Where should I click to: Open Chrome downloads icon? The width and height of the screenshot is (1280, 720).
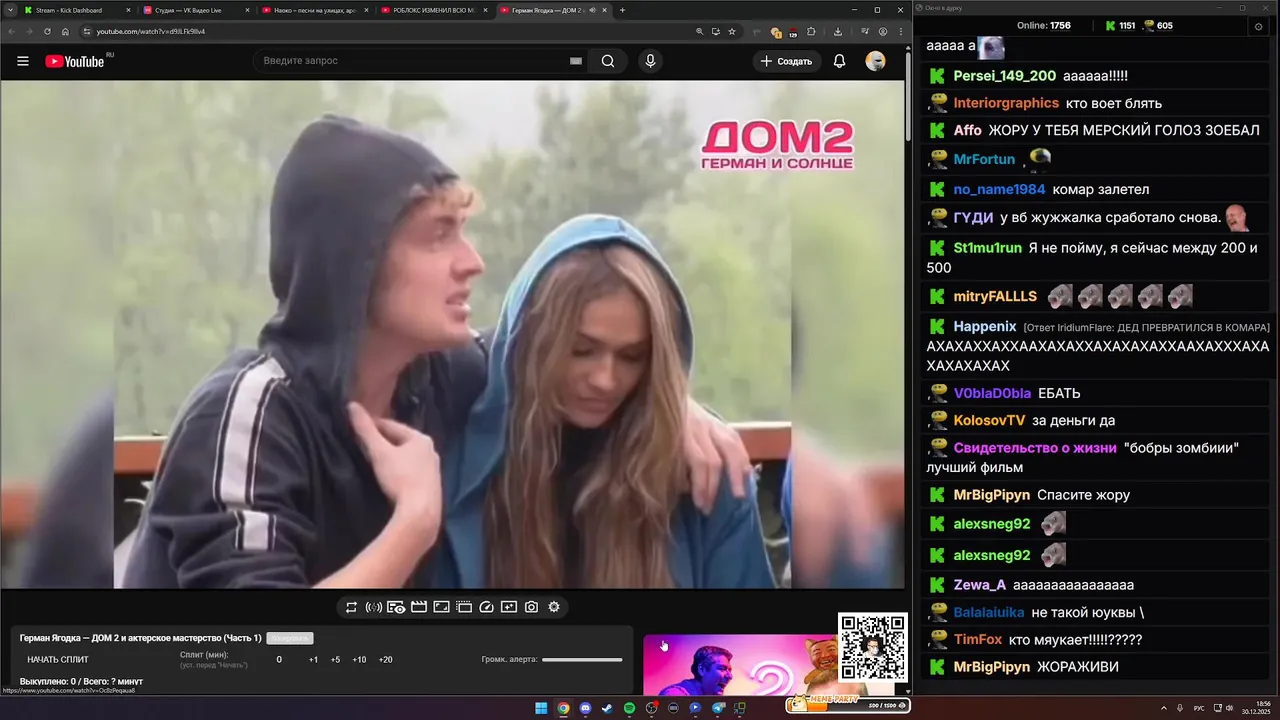click(838, 31)
